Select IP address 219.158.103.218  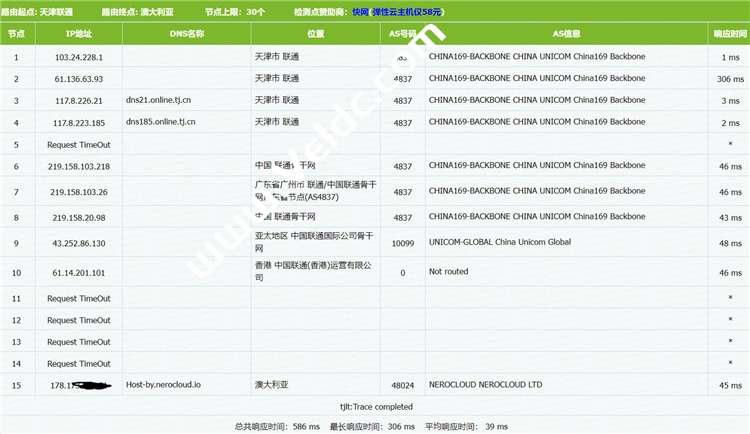78,166
